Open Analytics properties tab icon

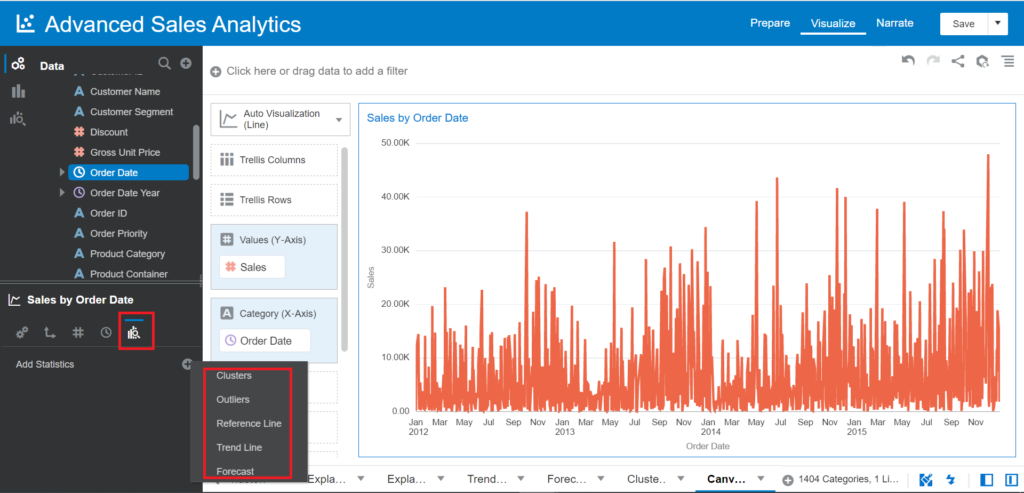pyautogui.click(x=134, y=334)
